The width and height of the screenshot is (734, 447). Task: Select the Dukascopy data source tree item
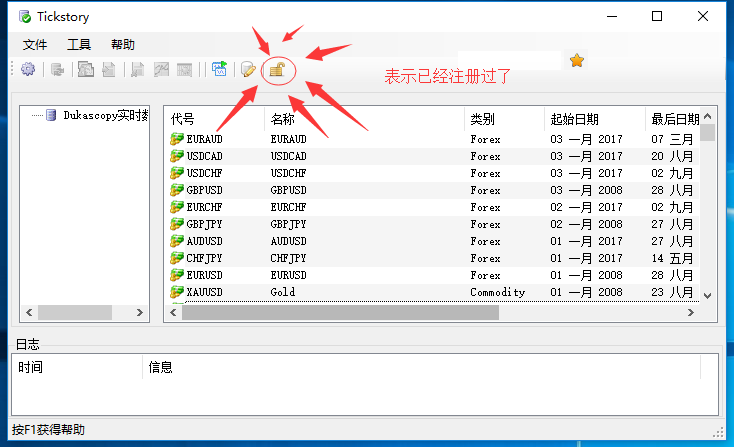click(106, 115)
